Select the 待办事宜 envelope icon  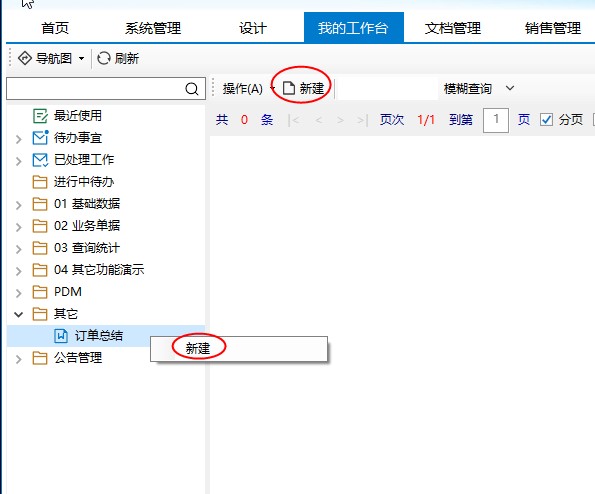pos(40,138)
